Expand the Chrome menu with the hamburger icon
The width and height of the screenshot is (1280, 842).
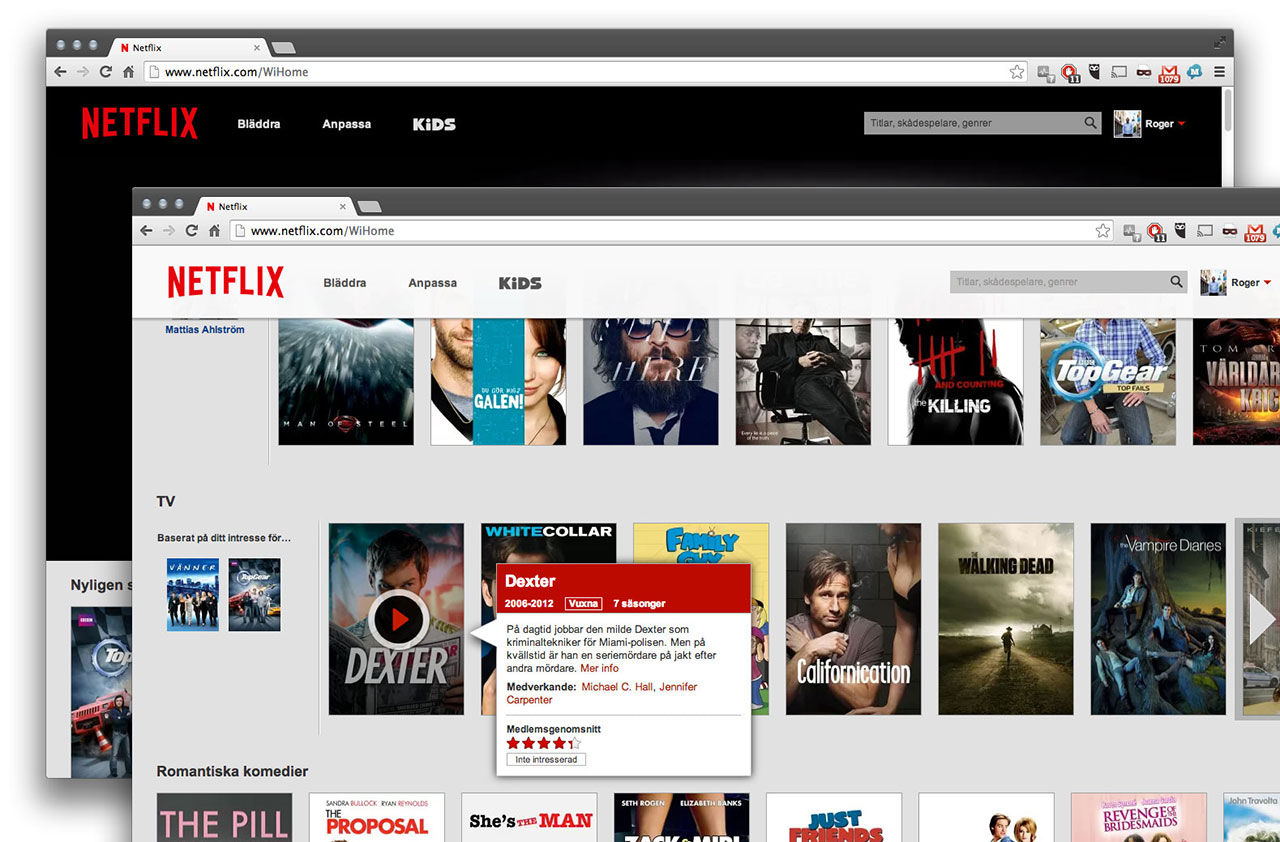point(1219,71)
